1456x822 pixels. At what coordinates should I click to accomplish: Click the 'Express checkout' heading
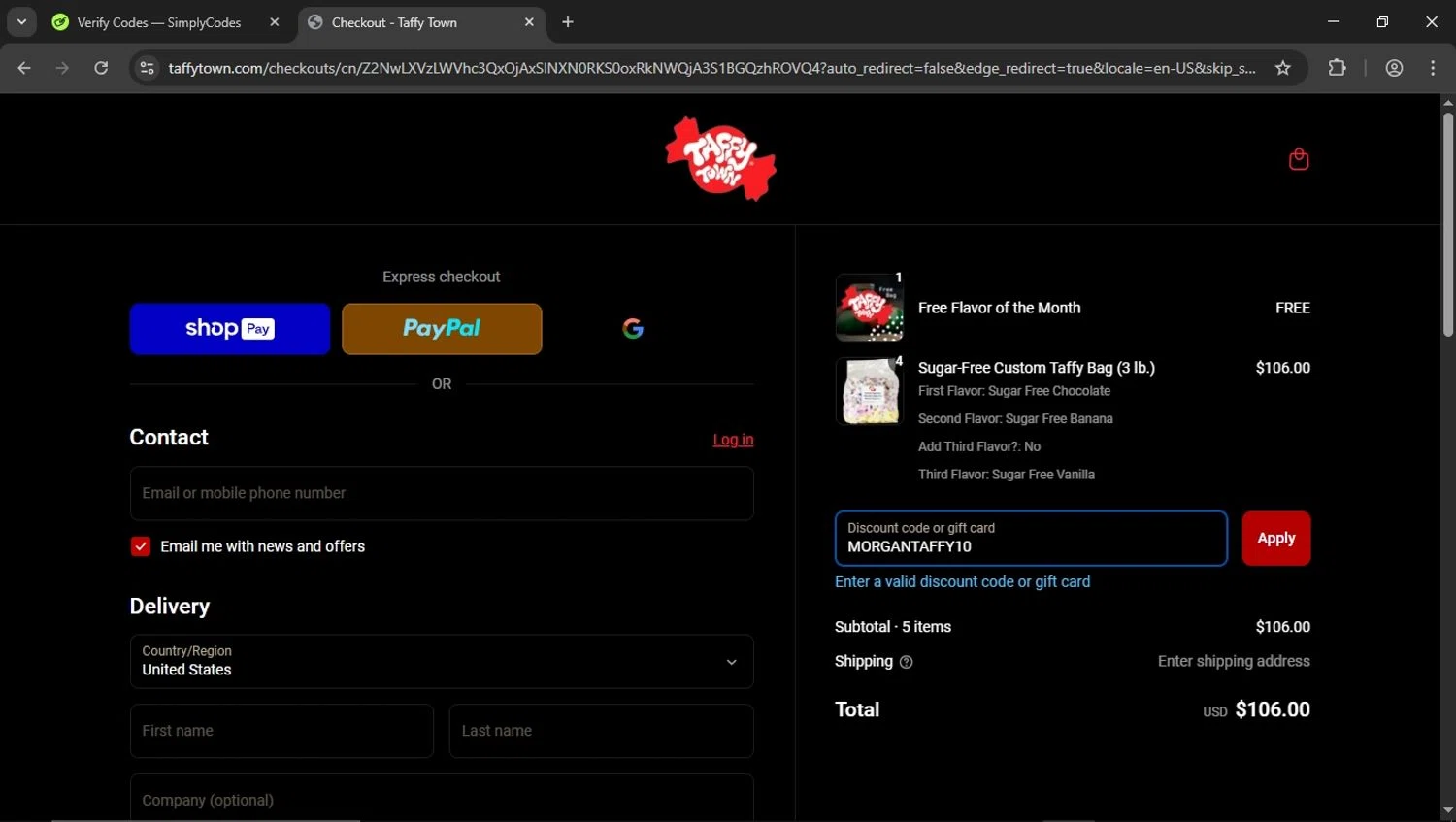[x=442, y=277]
